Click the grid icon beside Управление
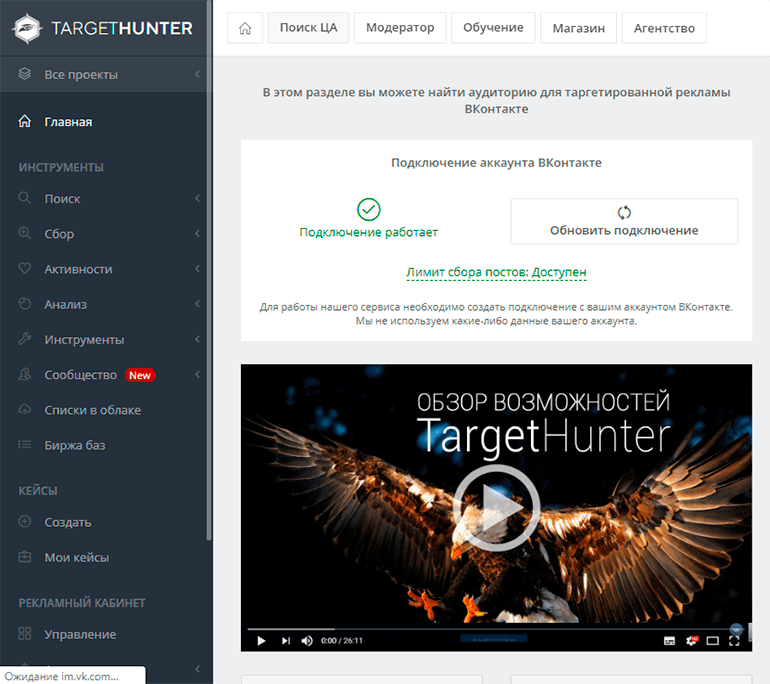 (25, 633)
